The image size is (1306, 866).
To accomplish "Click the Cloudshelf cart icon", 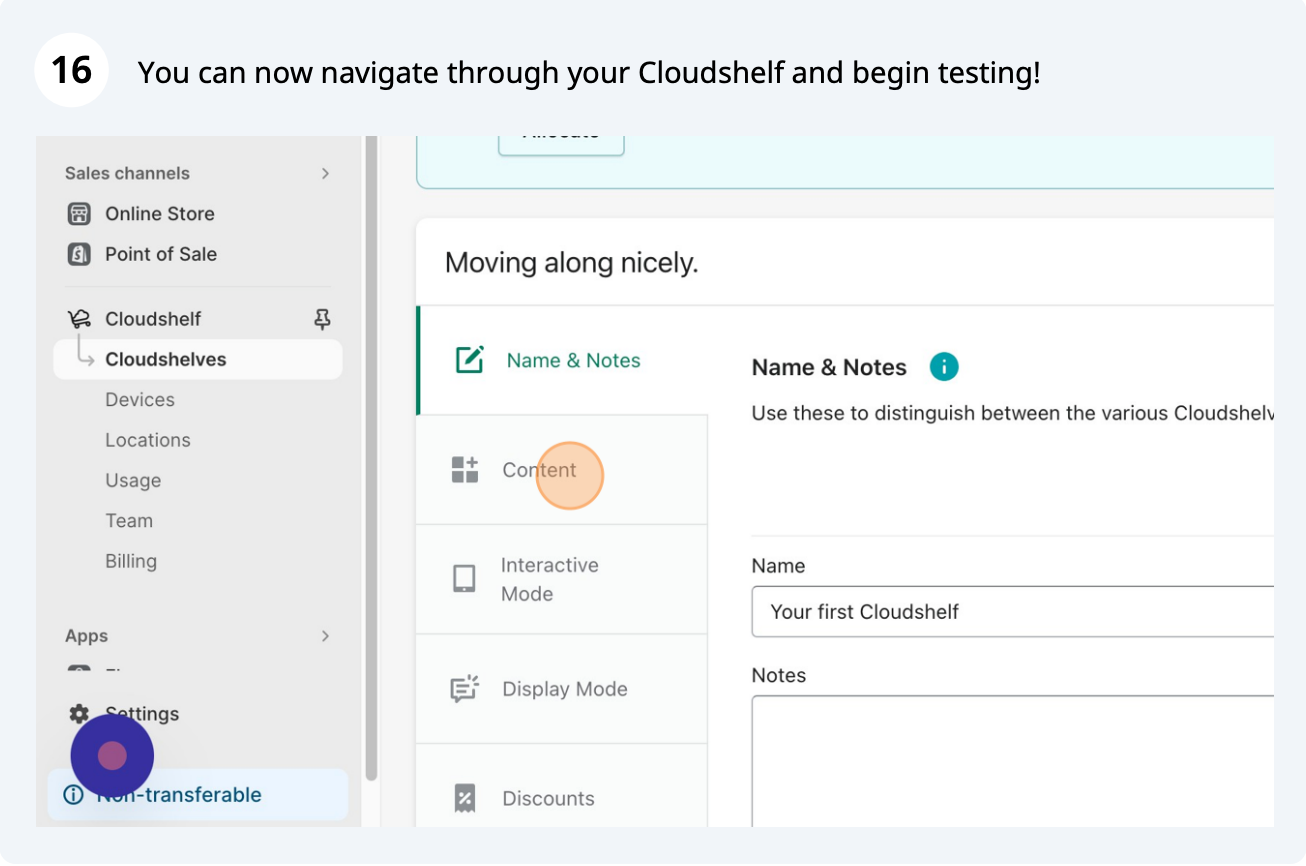I will click(79, 319).
